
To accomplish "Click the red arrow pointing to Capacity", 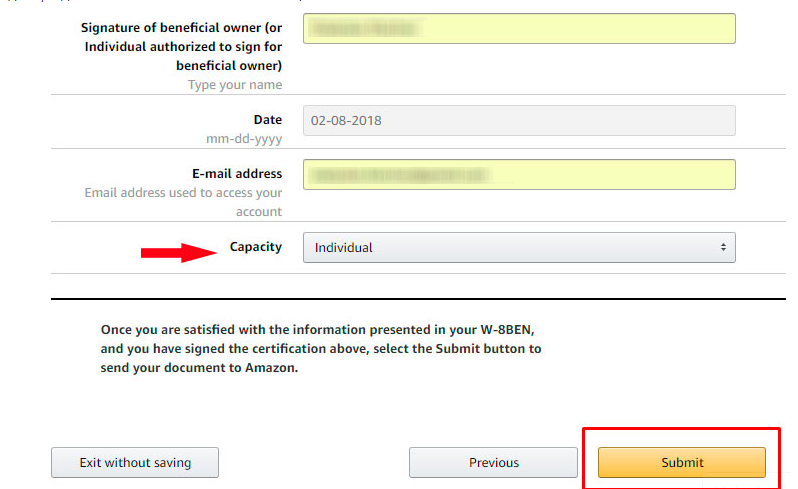I will (x=178, y=253).
